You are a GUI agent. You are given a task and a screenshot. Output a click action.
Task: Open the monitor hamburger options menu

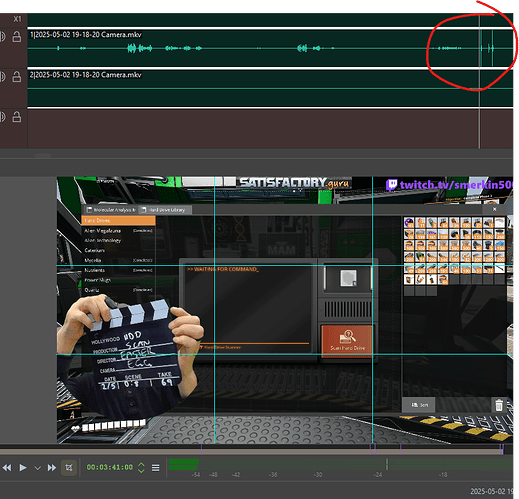[x=155, y=468]
